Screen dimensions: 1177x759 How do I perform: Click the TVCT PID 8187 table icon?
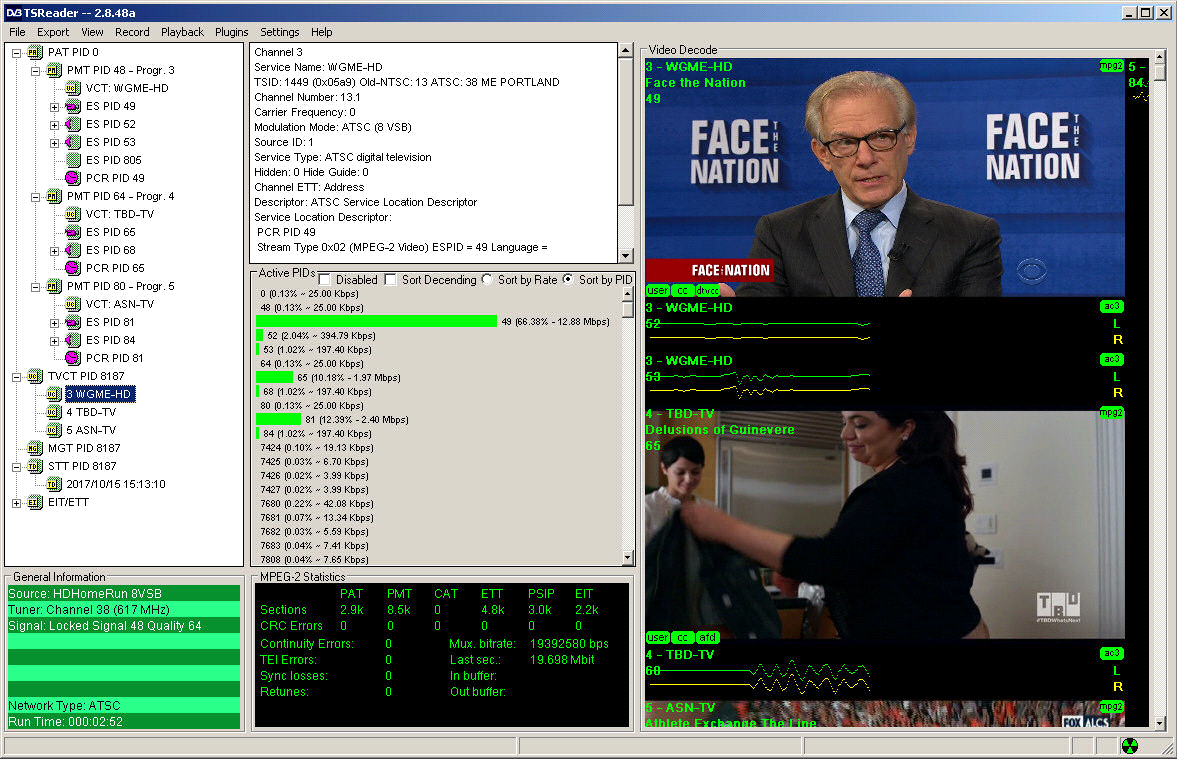35,376
